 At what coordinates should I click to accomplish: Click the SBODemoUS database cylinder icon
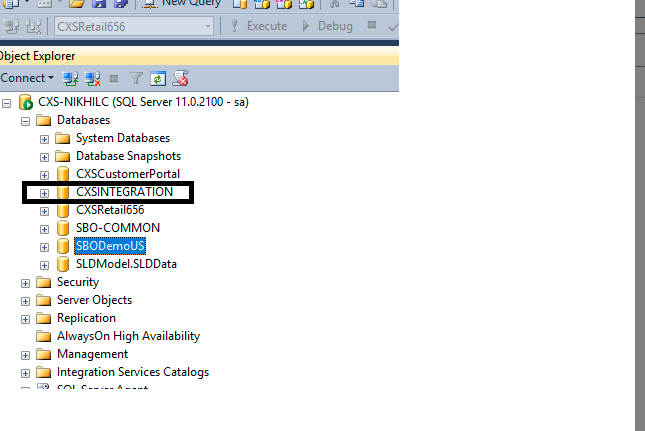click(x=63, y=246)
